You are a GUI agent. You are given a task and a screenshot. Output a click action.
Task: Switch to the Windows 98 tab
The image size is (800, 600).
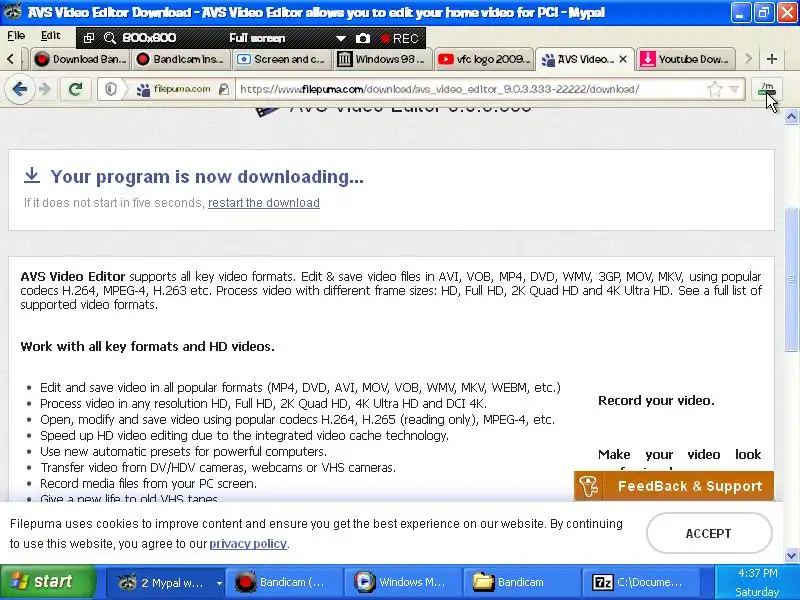(383, 59)
